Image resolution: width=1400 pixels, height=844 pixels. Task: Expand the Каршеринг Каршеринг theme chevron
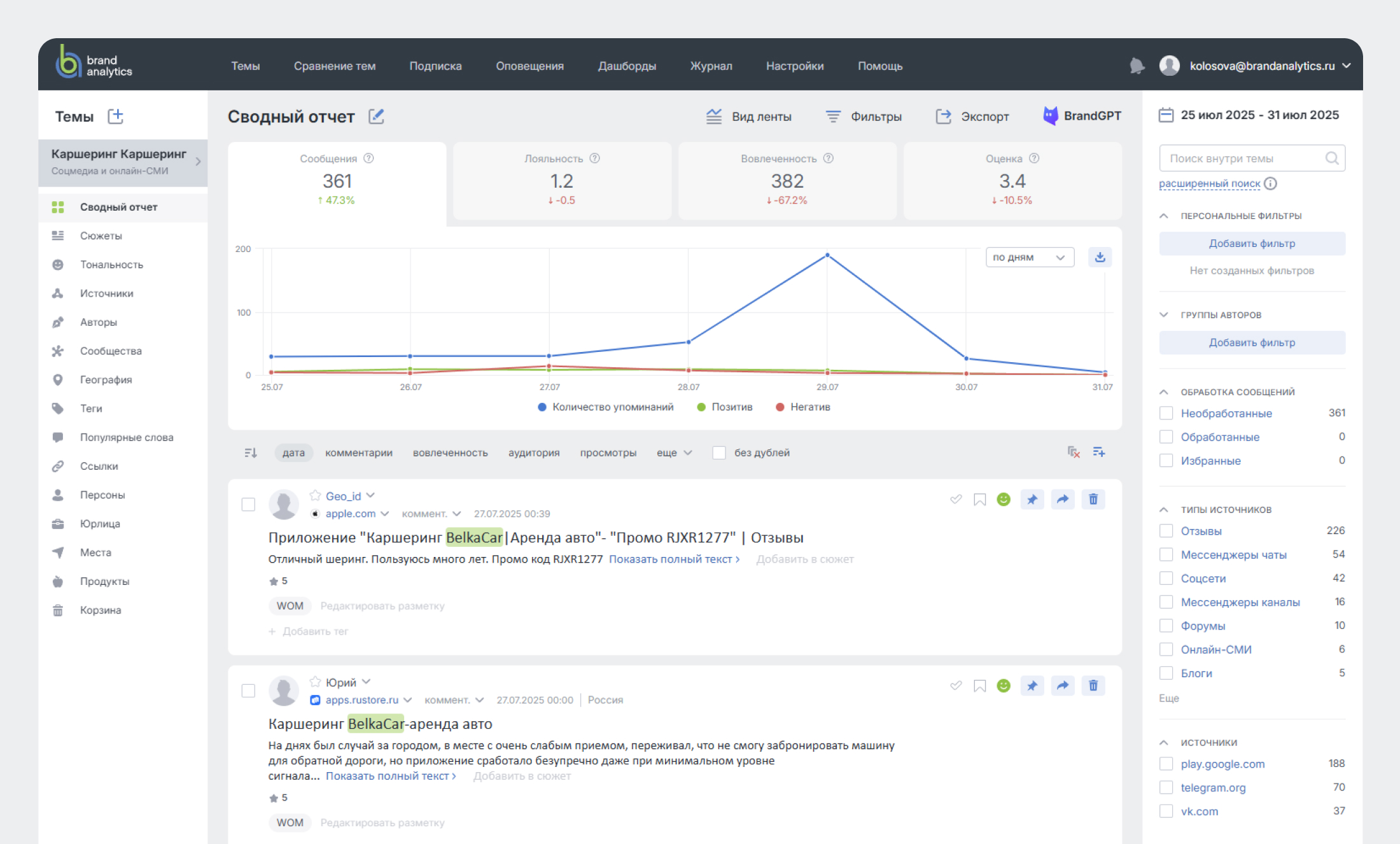tap(199, 162)
